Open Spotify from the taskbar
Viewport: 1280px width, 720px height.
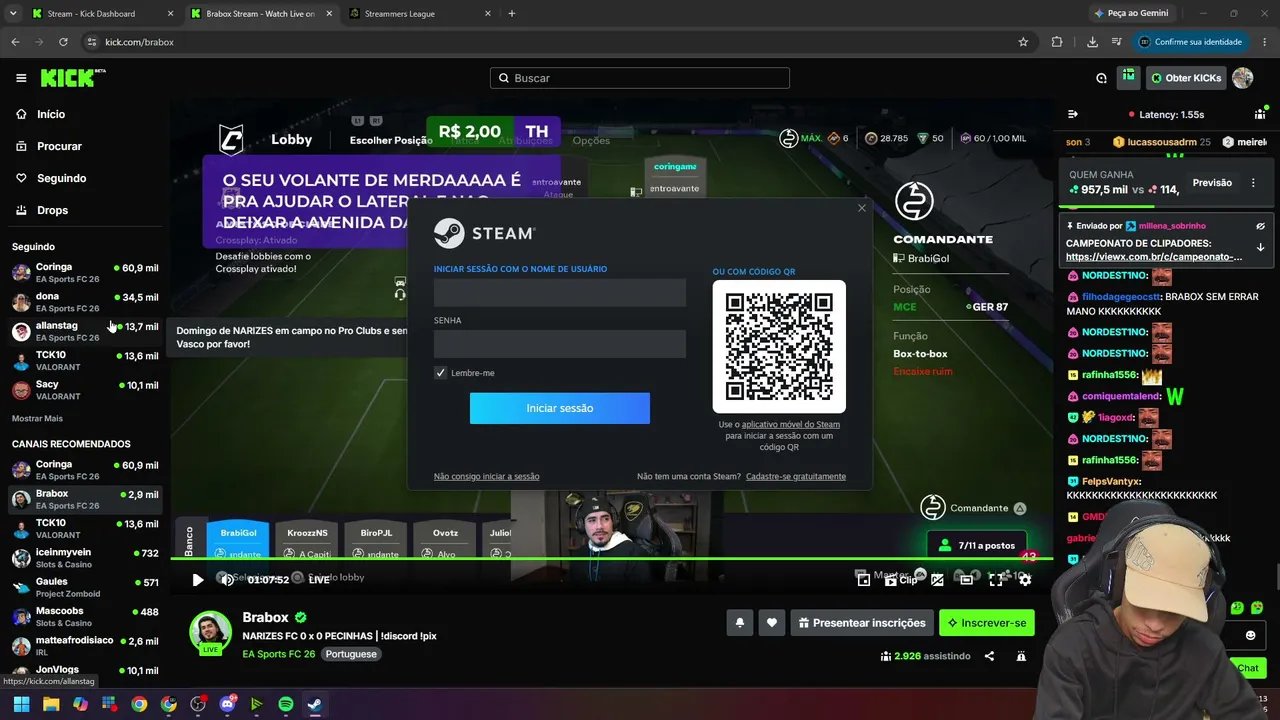click(285, 704)
